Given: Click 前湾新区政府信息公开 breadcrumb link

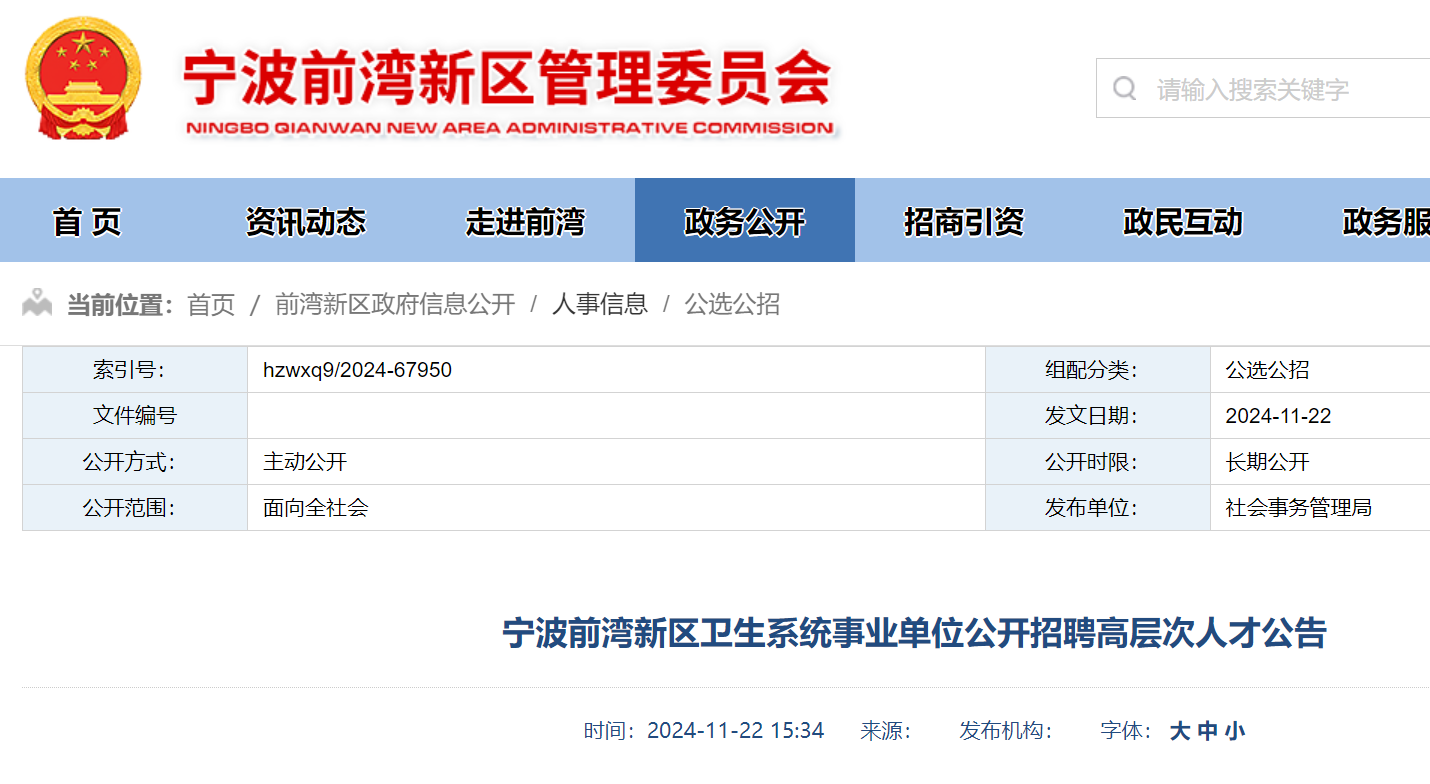Looking at the screenshot, I should [x=395, y=304].
